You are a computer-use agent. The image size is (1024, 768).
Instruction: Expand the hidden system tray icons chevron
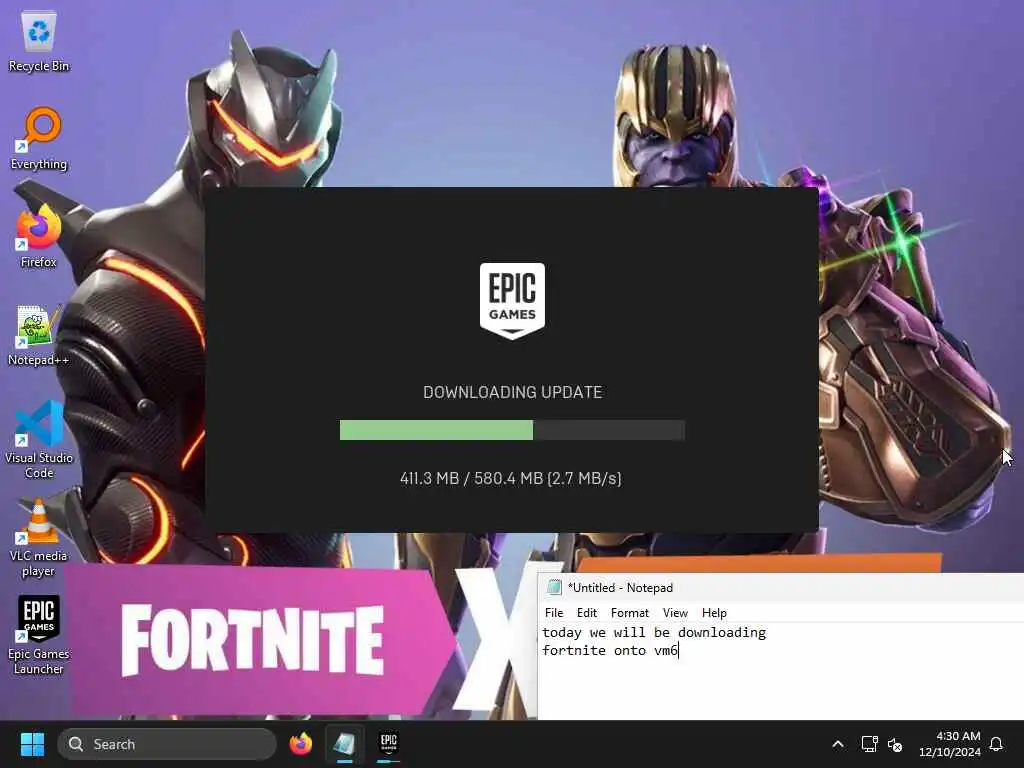tap(838, 744)
